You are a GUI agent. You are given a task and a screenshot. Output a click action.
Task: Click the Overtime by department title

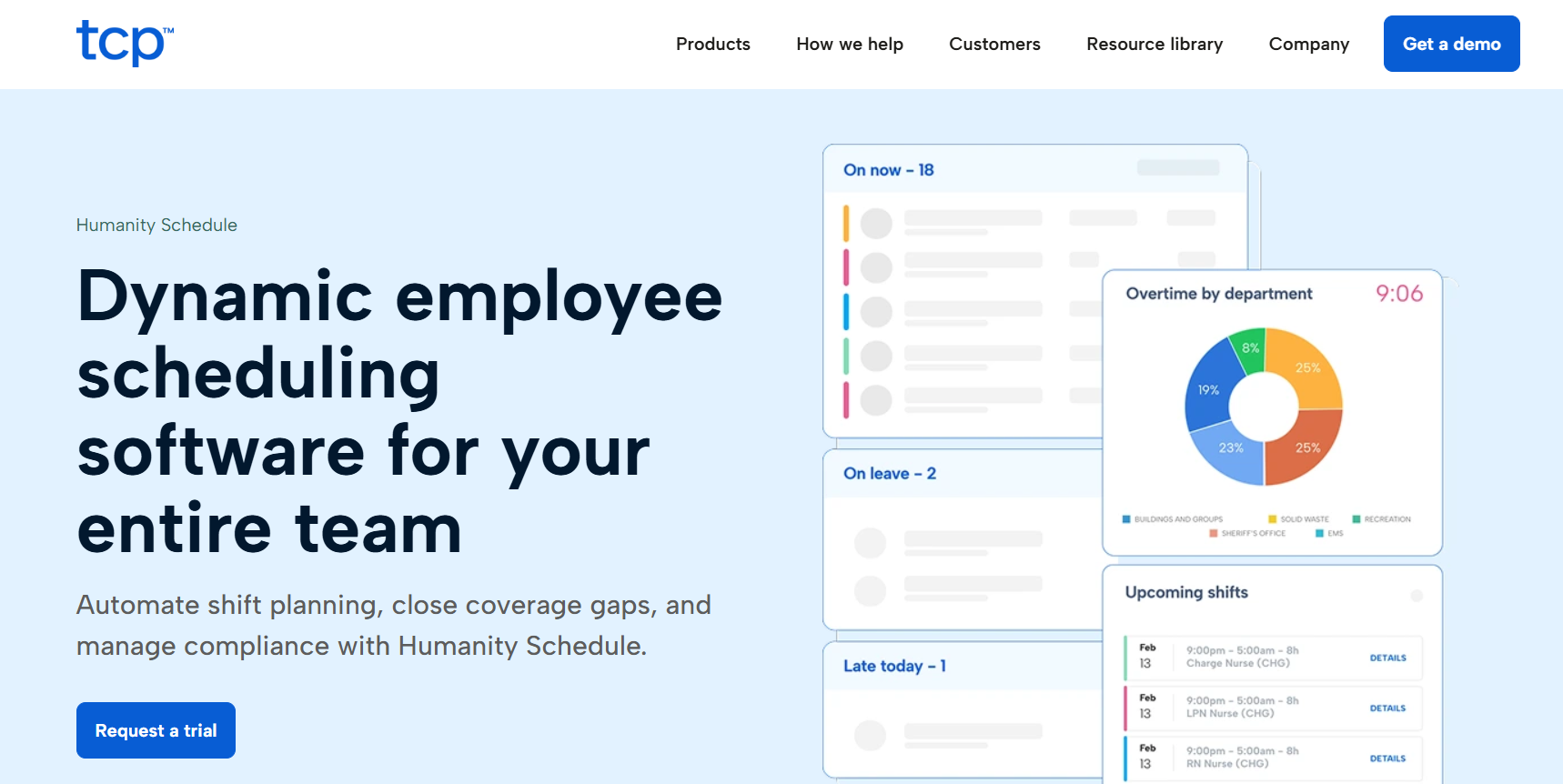click(1219, 294)
